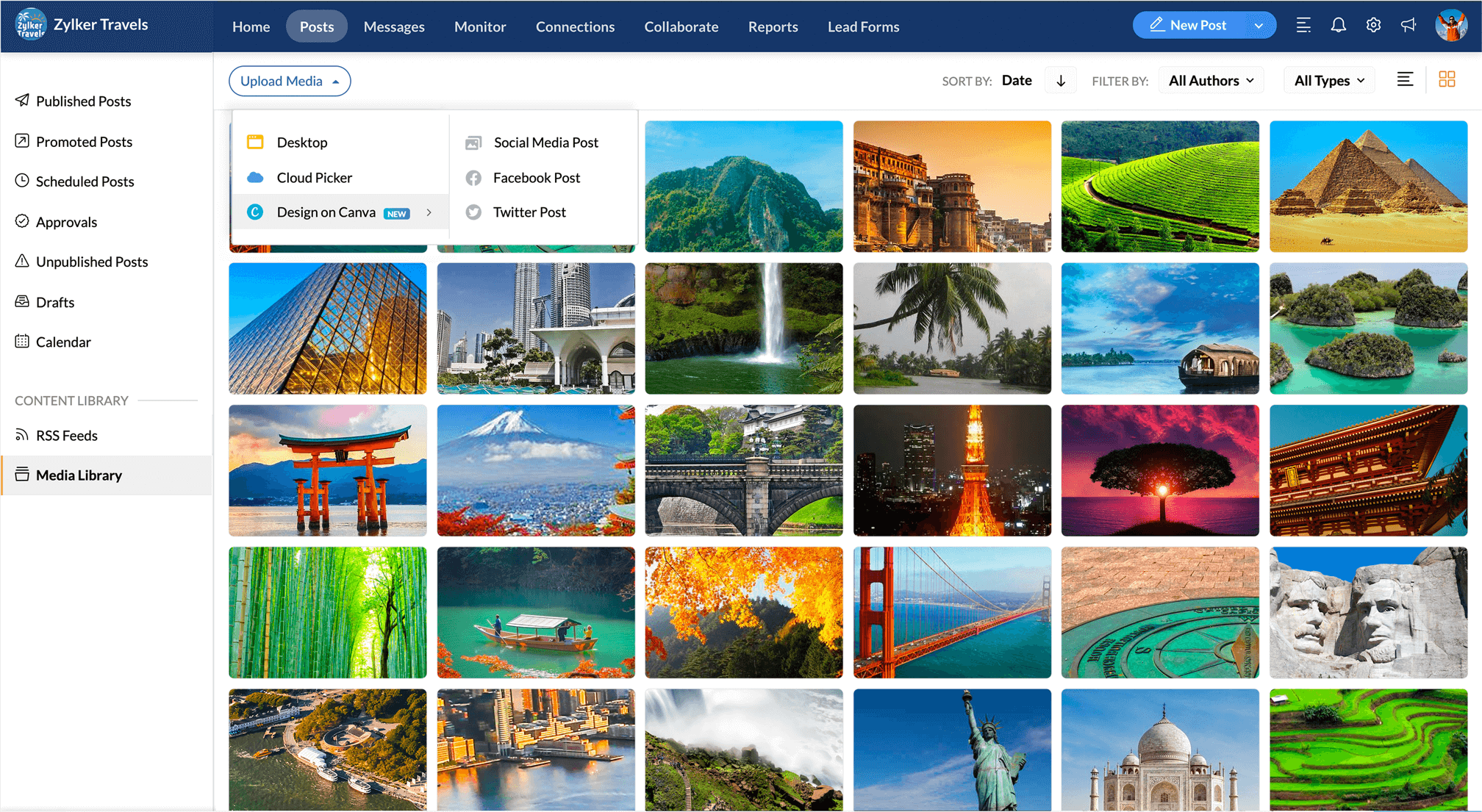Switch to grid view layout
Viewport: 1482px width, 812px height.
click(1447, 80)
